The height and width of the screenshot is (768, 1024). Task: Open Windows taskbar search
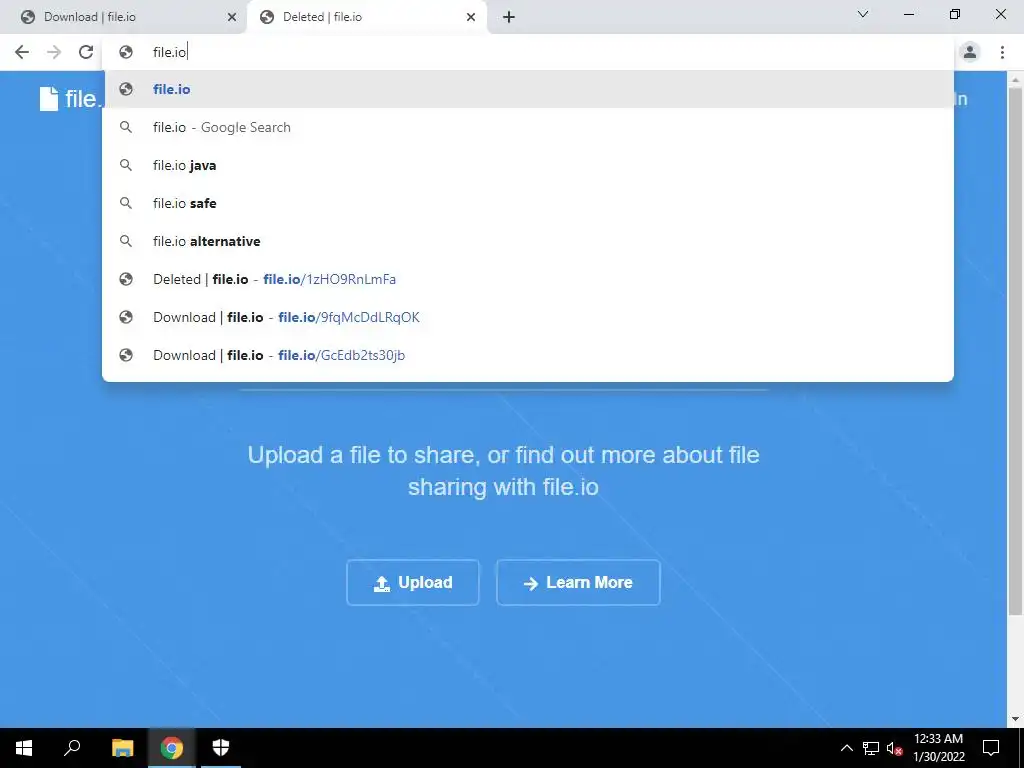(x=72, y=748)
